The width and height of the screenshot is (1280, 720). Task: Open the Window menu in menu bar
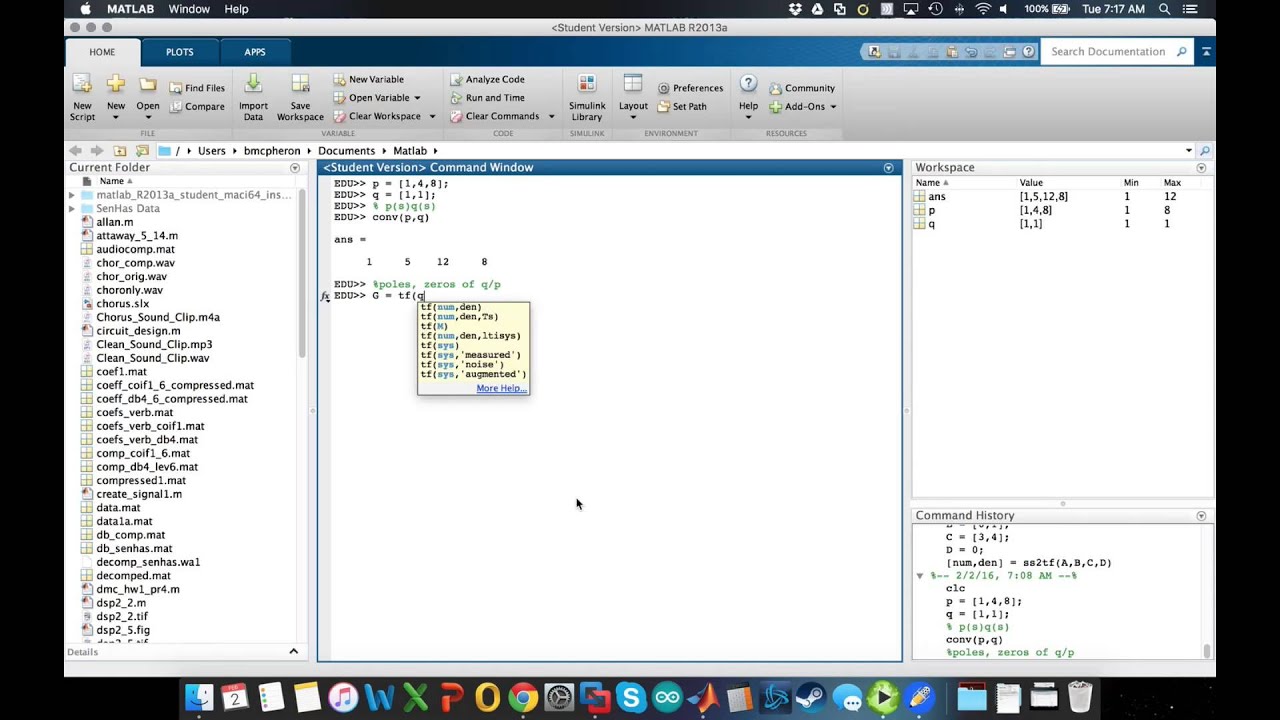pyautogui.click(x=189, y=9)
